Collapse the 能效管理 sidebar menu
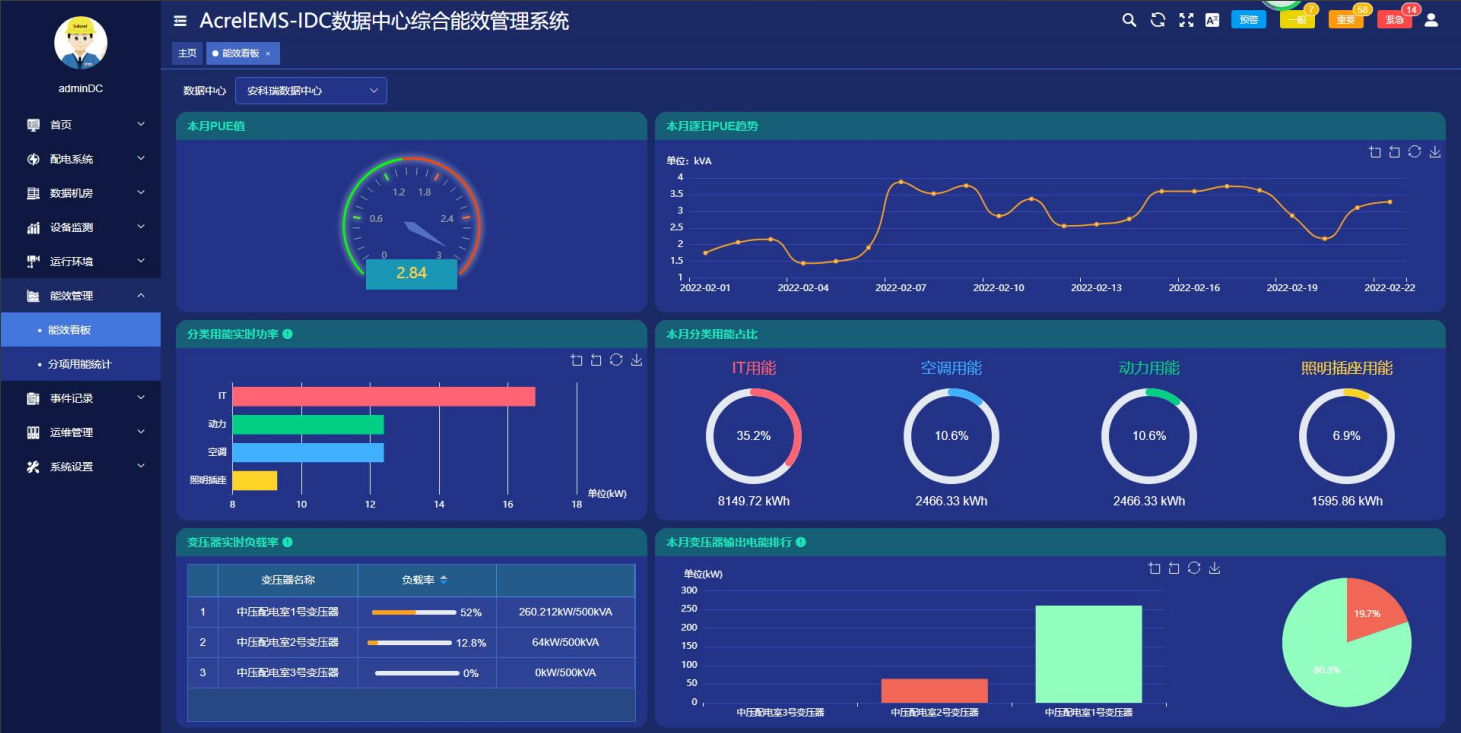This screenshot has height=733, width=1461. coord(80,295)
